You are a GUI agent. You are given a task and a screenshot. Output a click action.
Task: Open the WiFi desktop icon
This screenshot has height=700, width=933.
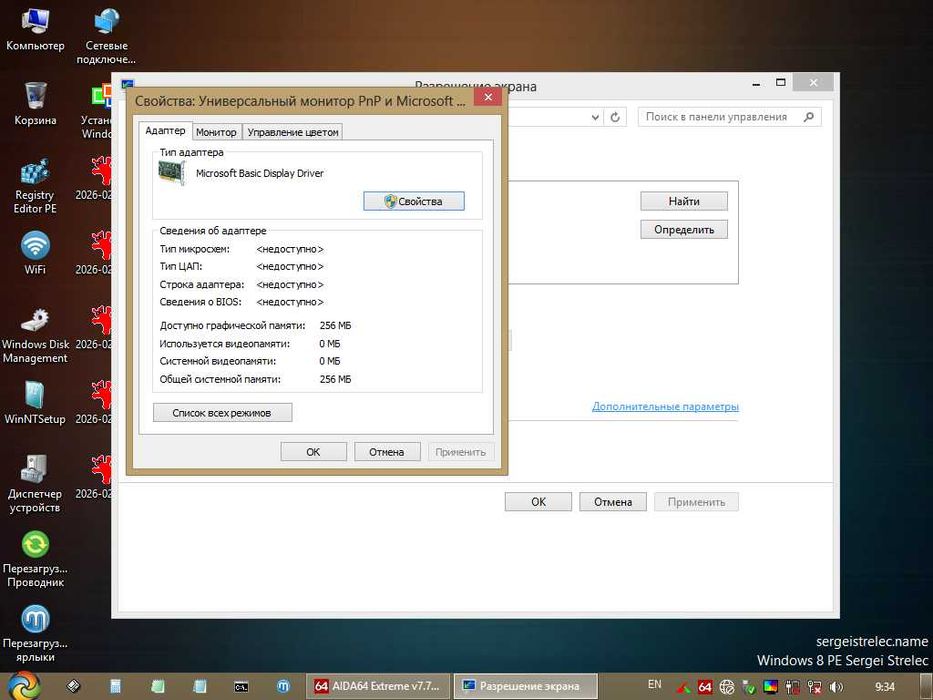[x=35, y=253]
